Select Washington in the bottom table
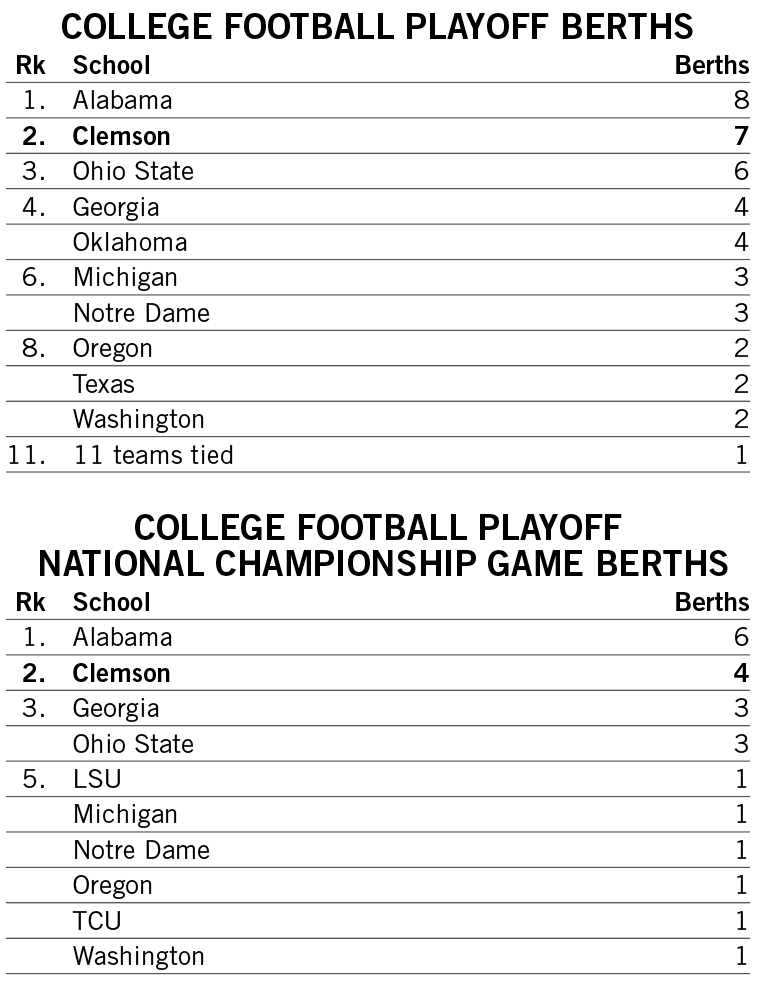The width and height of the screenshot is (764, 988). [138, 956]
